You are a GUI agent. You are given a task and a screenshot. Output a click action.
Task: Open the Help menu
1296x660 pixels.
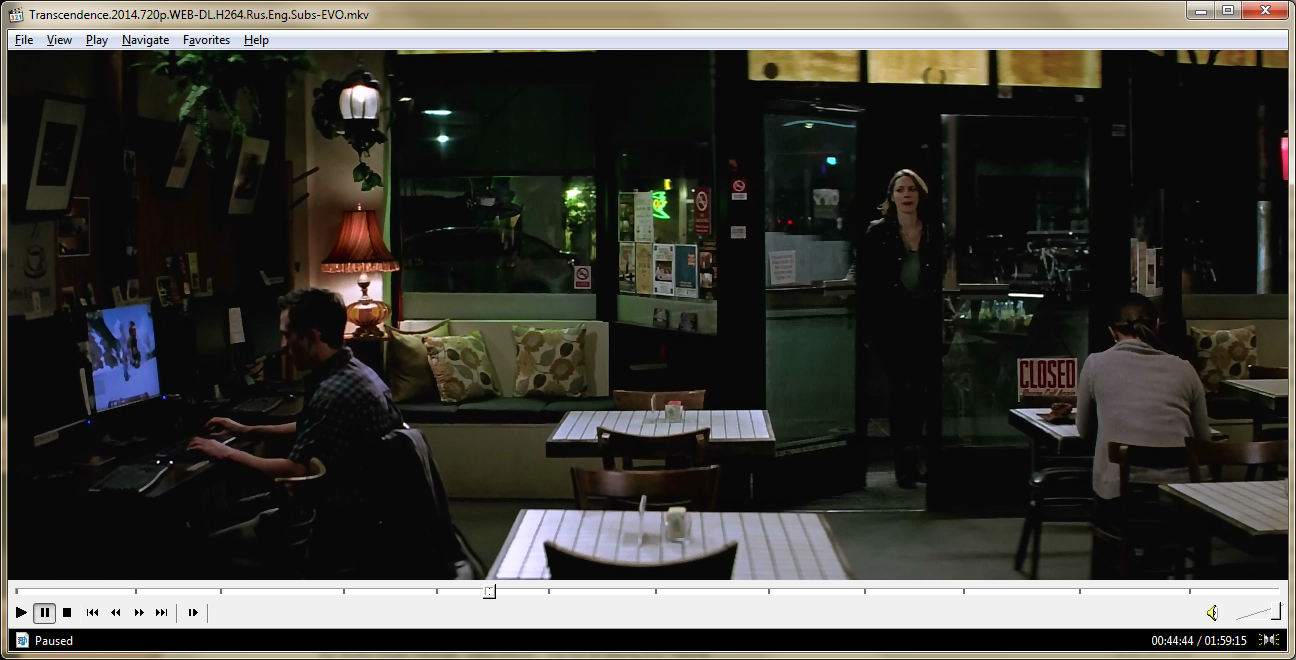point(256,40)
